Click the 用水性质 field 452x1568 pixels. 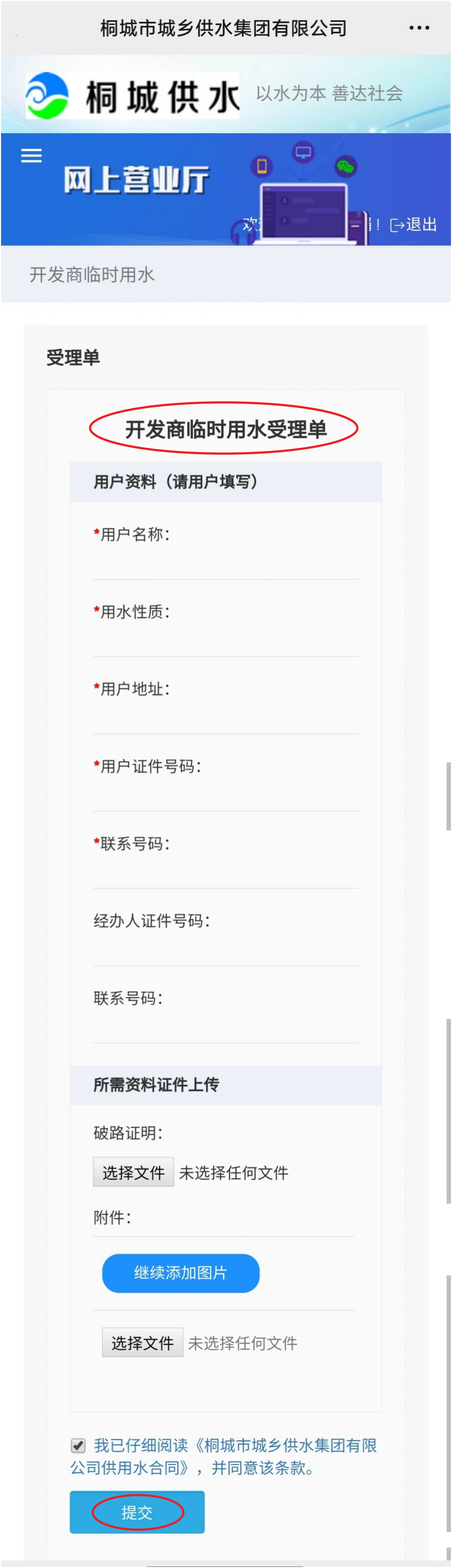pyautogui.click(x=225, y=639)
